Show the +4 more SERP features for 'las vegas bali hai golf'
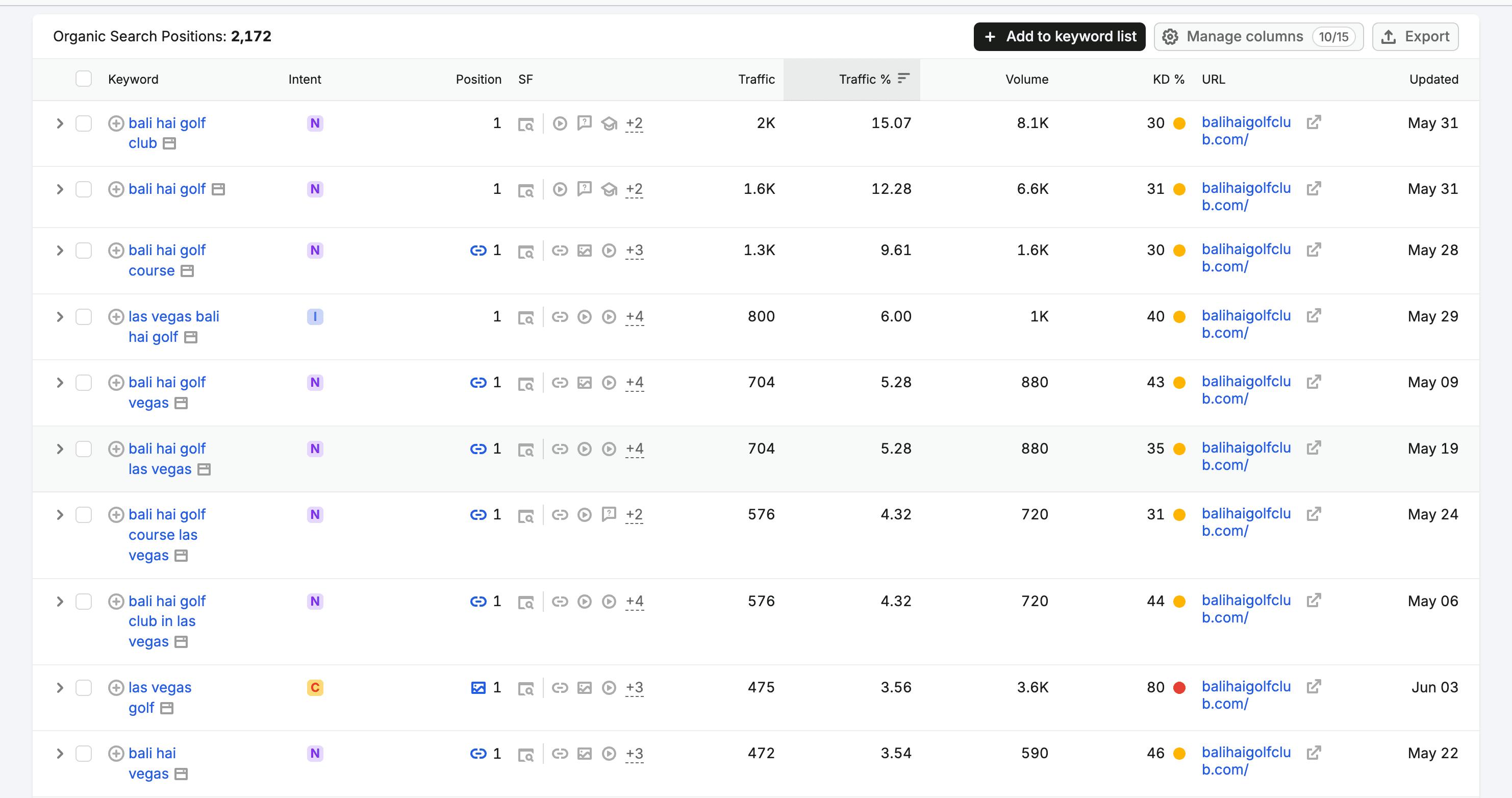The height and width of the screenshot is (798, 1512). (x=635, y=317)
